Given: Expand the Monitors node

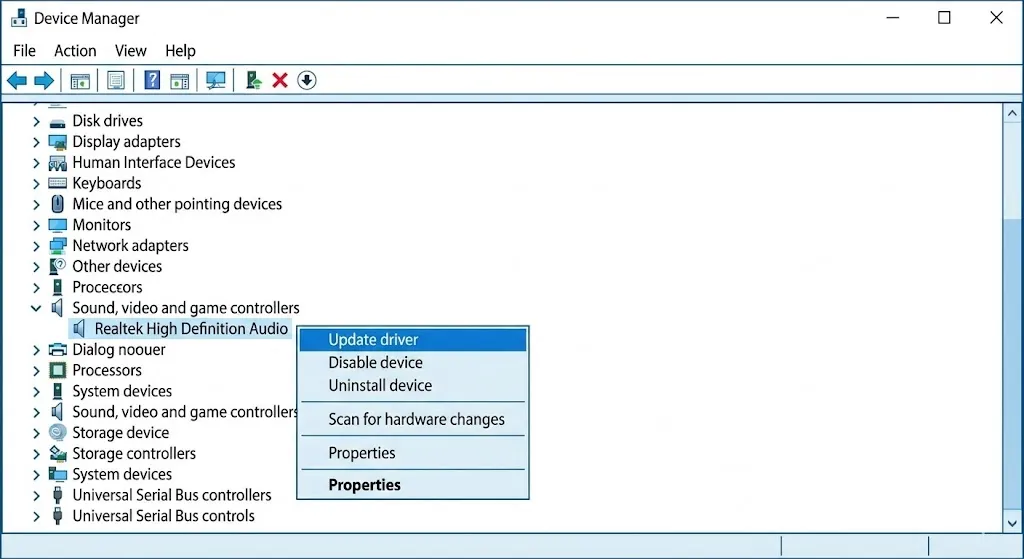Looking at the screenshot, I should coord(37,225).
